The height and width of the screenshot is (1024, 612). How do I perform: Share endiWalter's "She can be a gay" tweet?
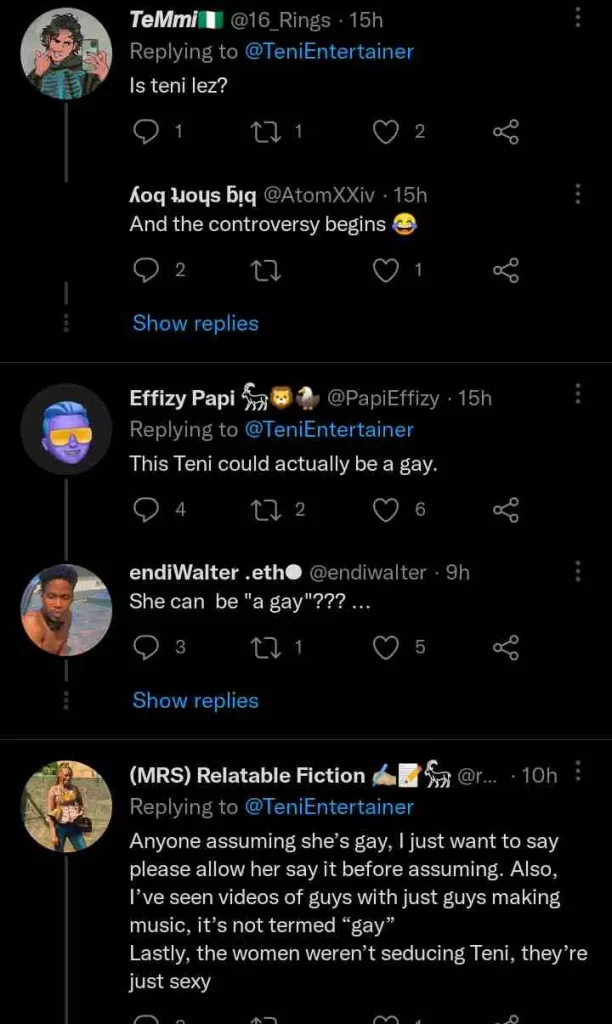[506, 647]
